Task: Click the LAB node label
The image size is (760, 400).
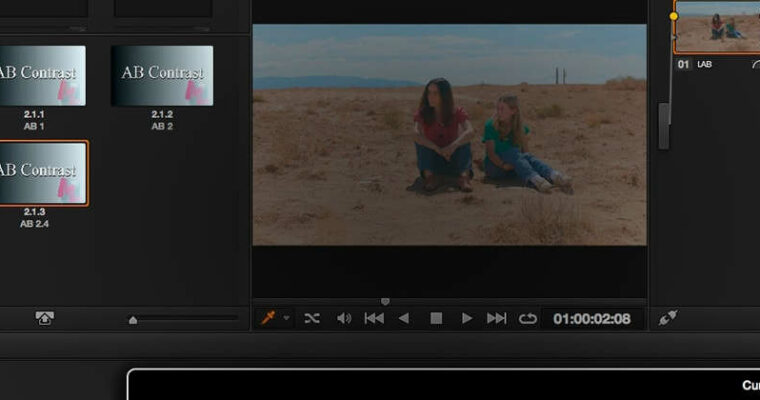Action: tap(704, 64)
